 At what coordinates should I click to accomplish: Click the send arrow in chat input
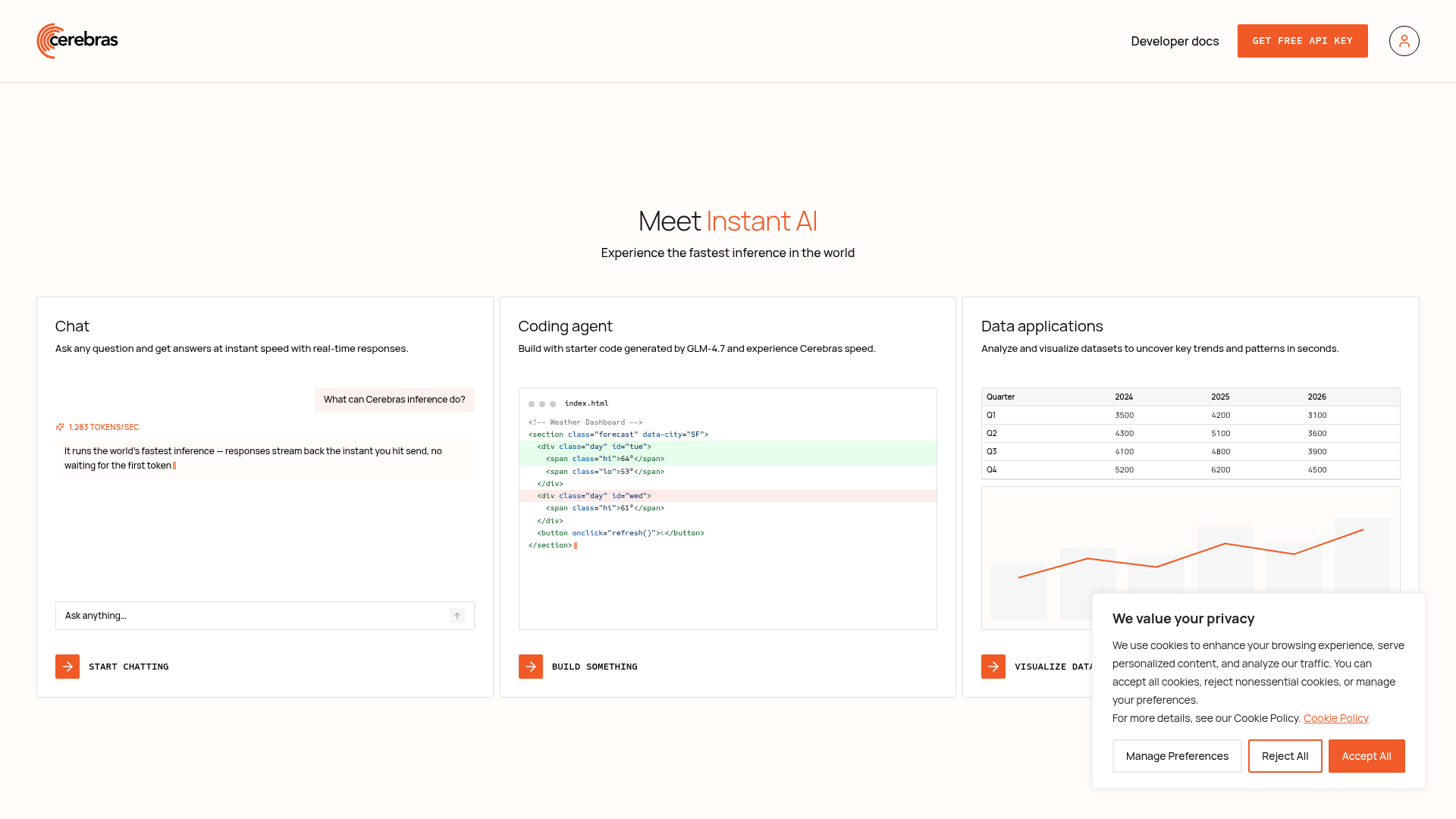(x=457, y=616)
